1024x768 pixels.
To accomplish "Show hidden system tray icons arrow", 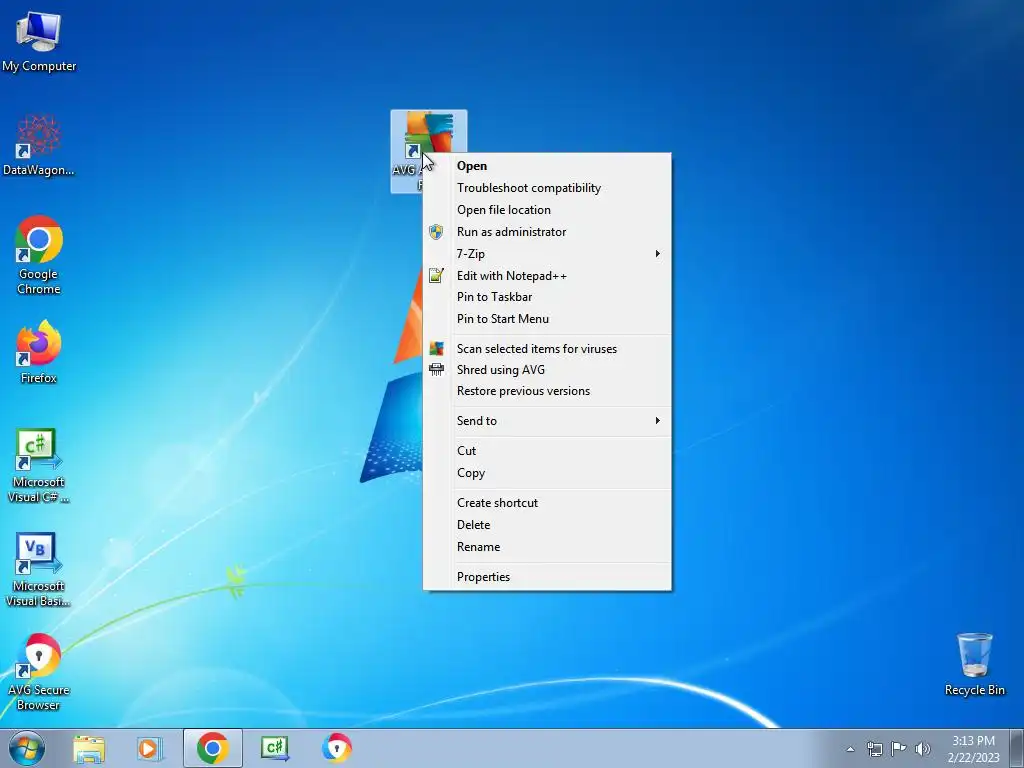I will [x=850, y=749].
